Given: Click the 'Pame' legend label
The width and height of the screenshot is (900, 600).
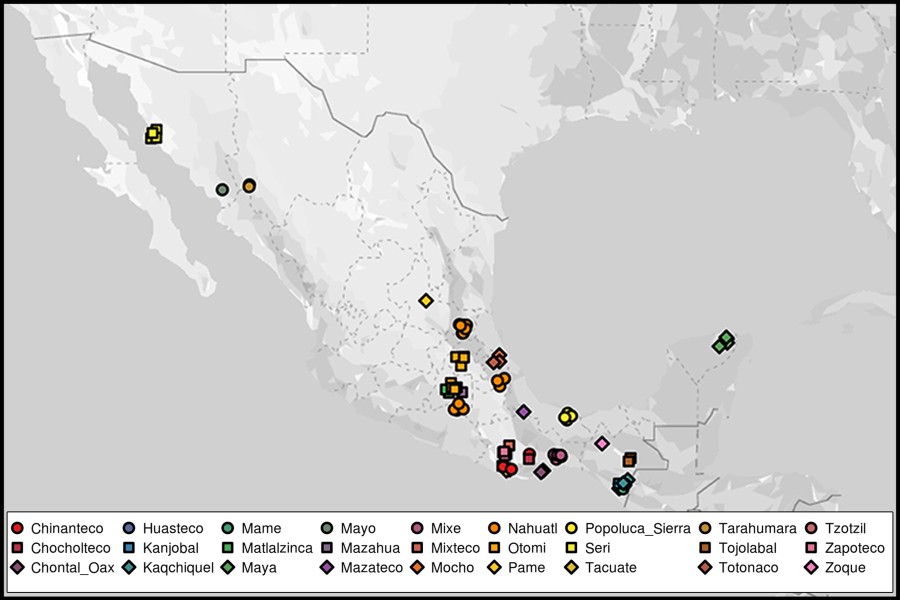Looking at the screenshot, I should (x=526, y=567).
